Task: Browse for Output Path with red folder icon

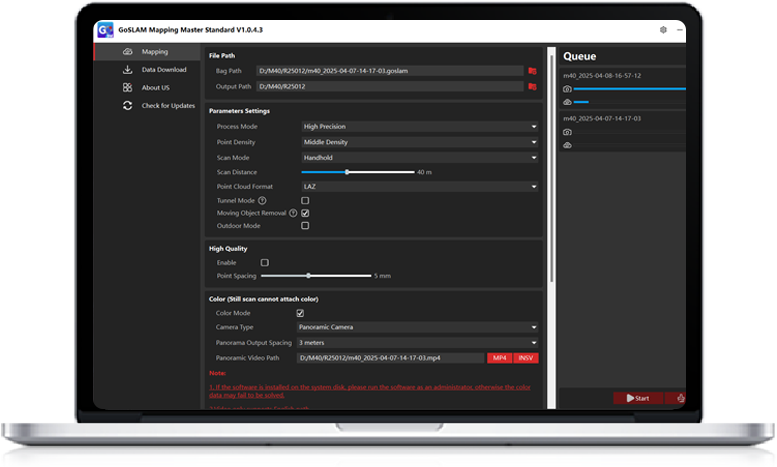Action: click(533, 86)
